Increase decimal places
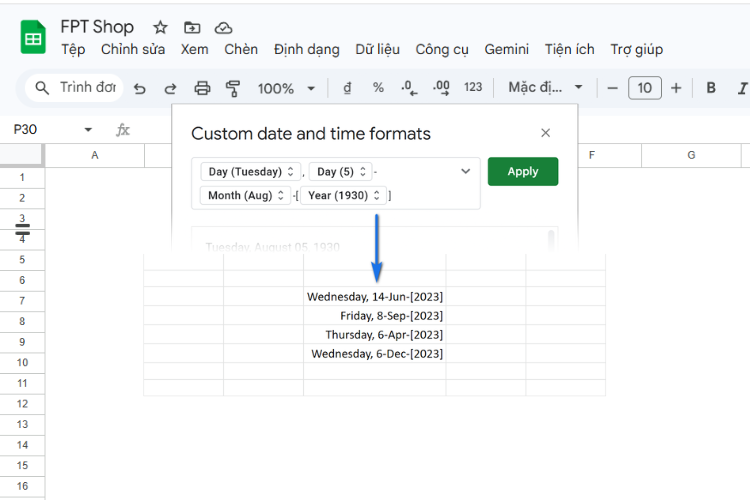 tap(441, 88)
